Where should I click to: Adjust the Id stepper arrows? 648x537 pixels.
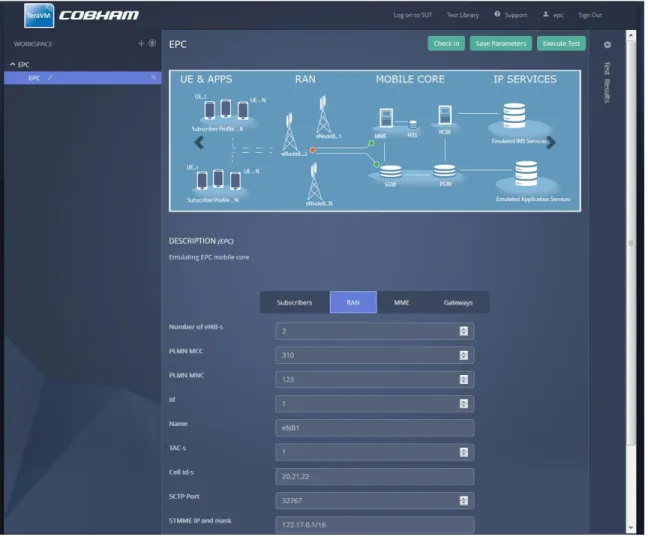(x=463, y=404)
